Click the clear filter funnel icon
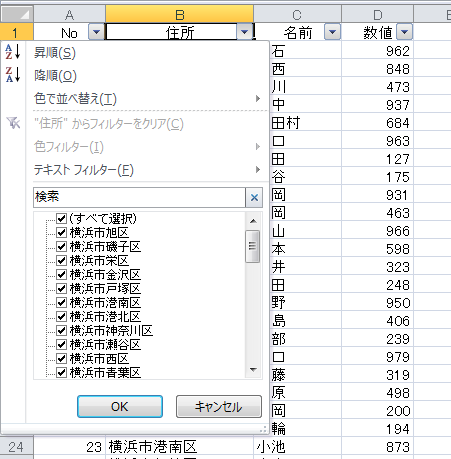The width and height of the screenshot is (451, 459). 13,123
